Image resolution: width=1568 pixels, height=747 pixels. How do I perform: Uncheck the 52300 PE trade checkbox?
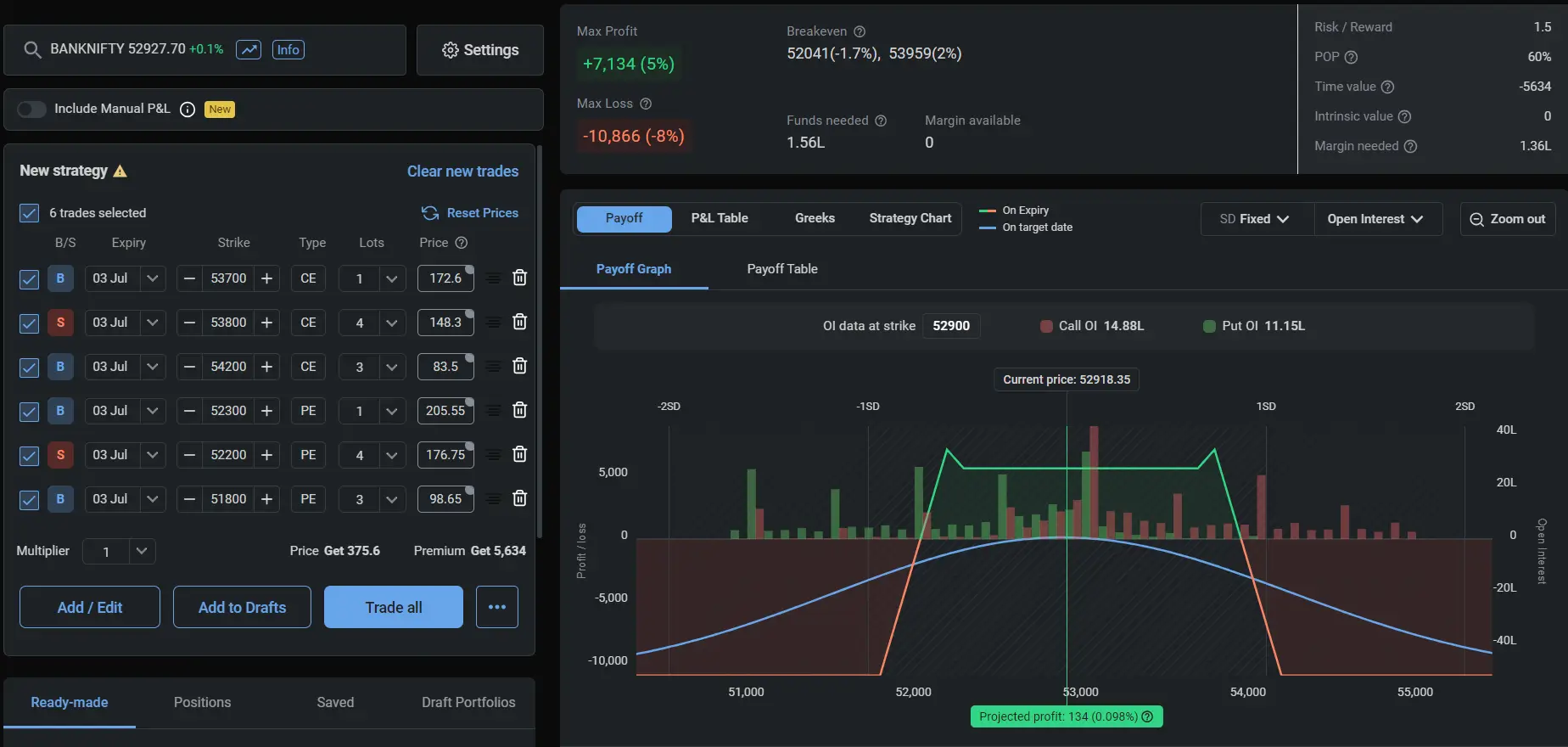click(30, 412)
